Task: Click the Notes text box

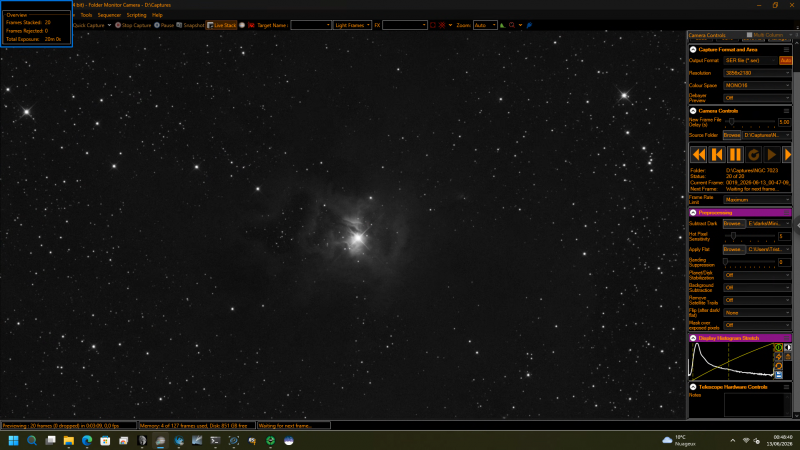Action: point(757,405)
